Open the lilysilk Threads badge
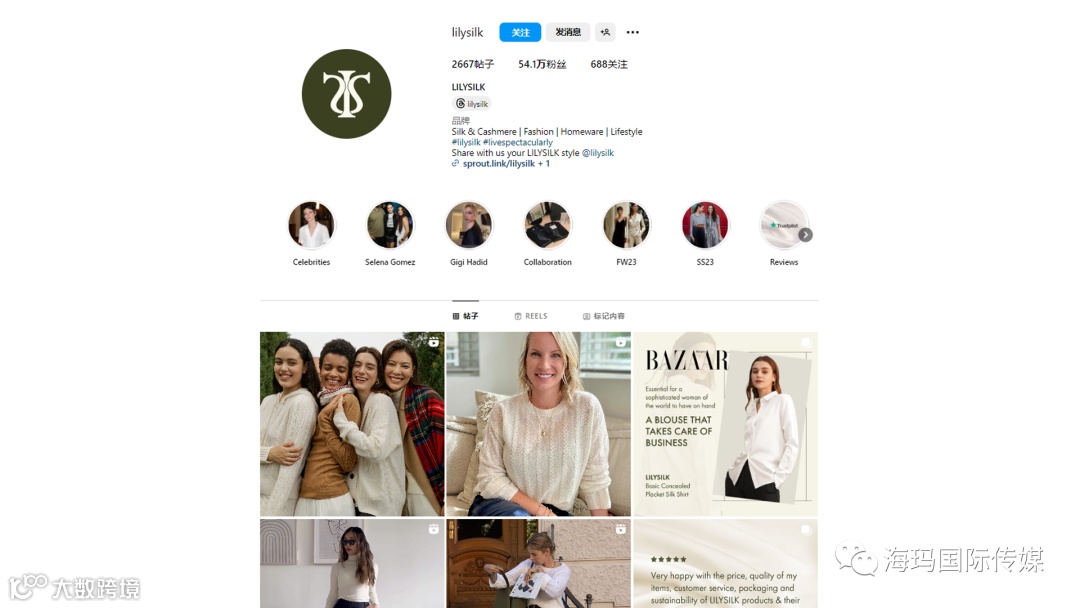The width and height of the screenshot is (1080, 608). (472, 104)
